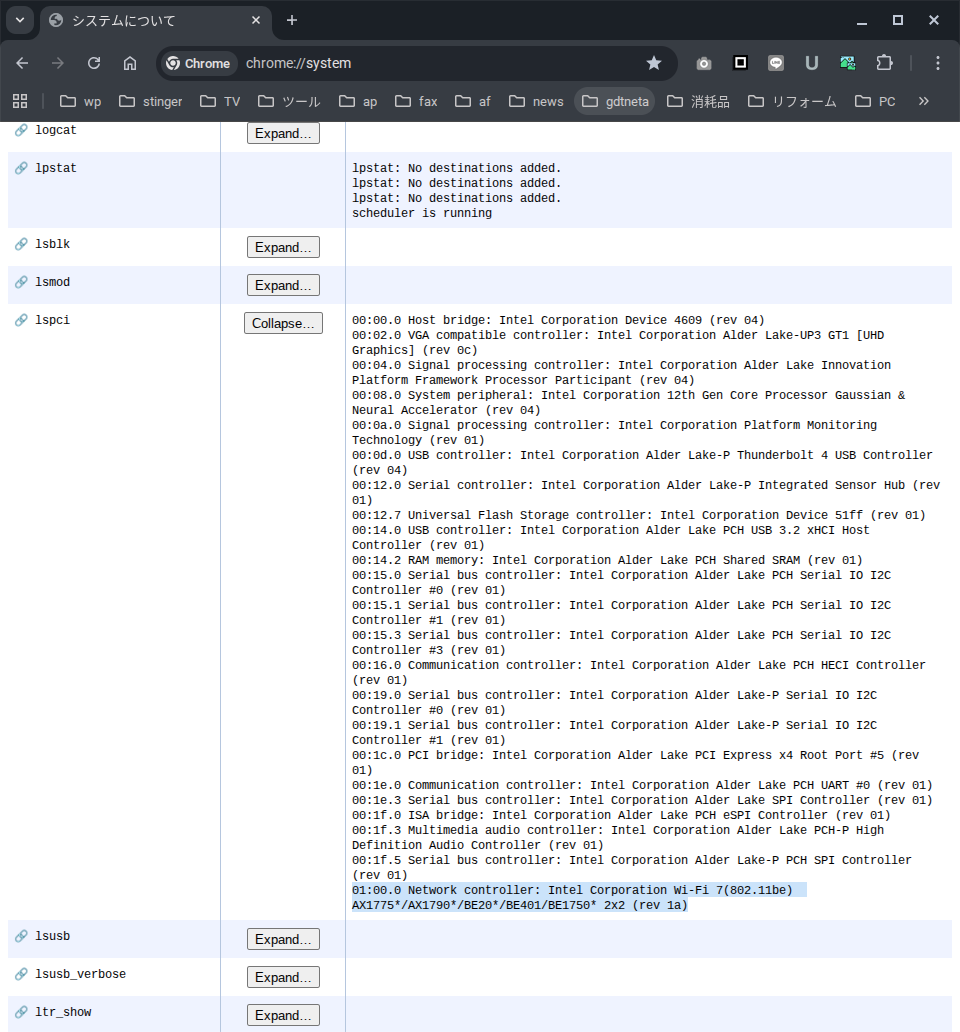The image size is (960, 1032).
Task: Click the '00:14.2 RAM memory' lspci line
Action: click(x=607, y=560)
